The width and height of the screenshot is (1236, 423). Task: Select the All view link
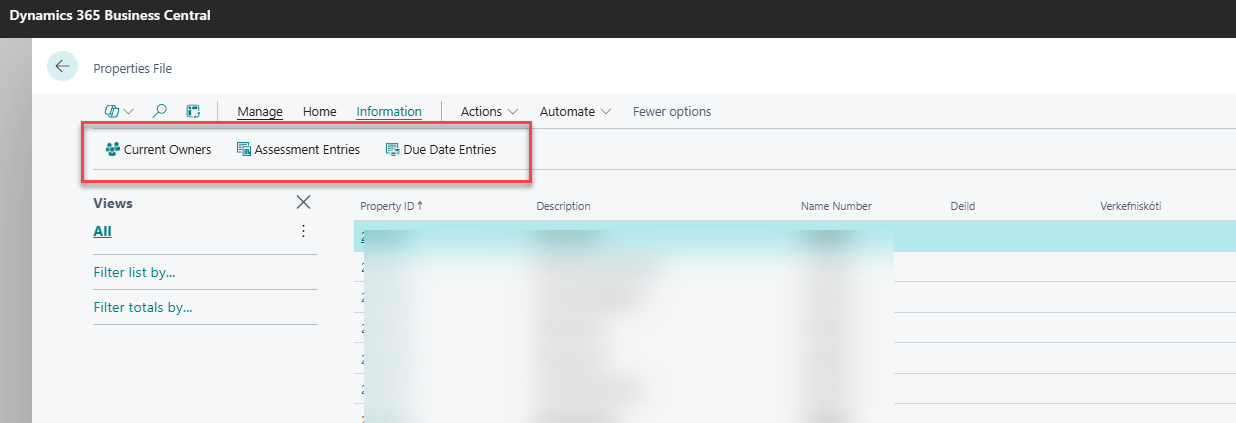click(x=102, y=231)
